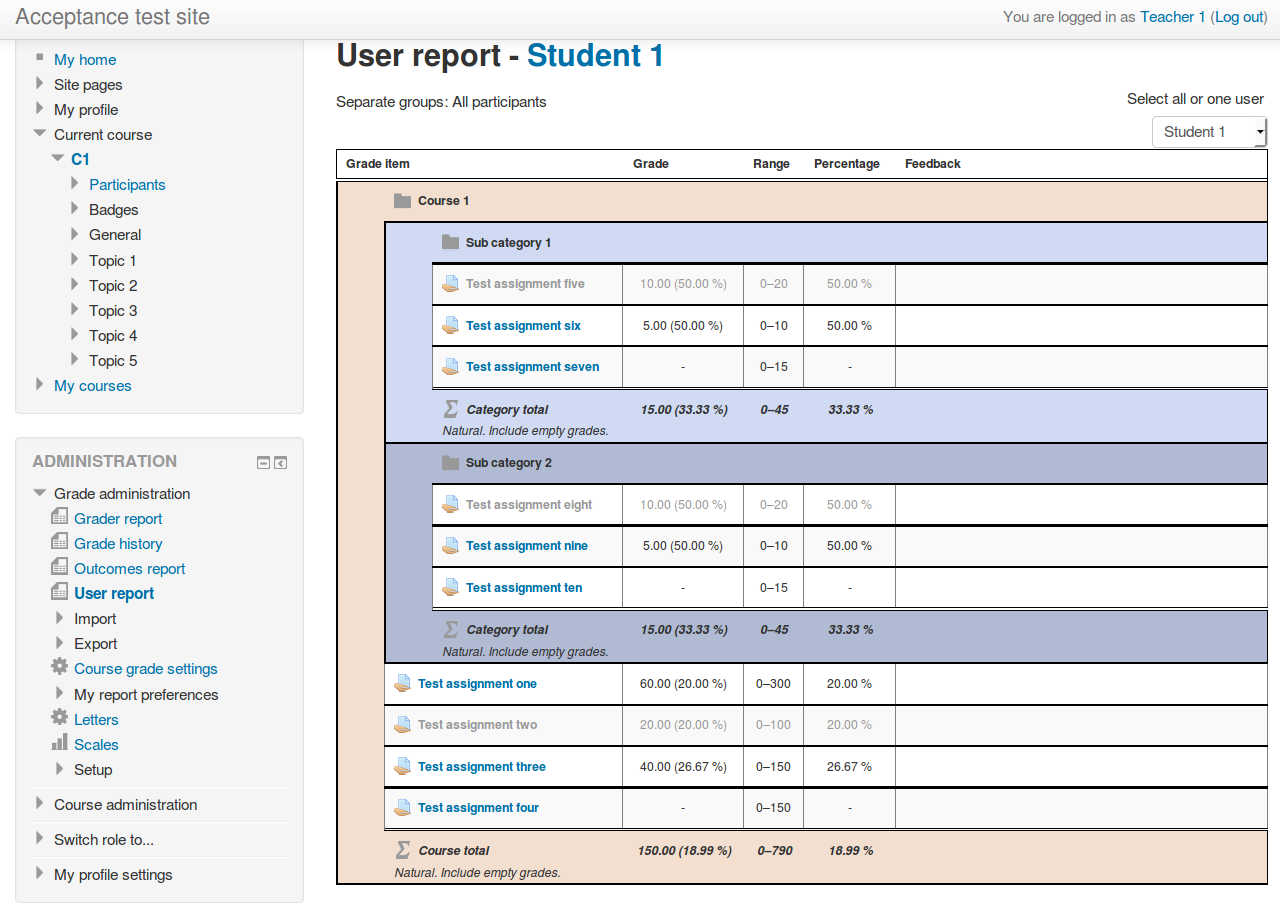
Task: Open the Select user dropdown showing Student 1
Action: tap(1209, 132)
